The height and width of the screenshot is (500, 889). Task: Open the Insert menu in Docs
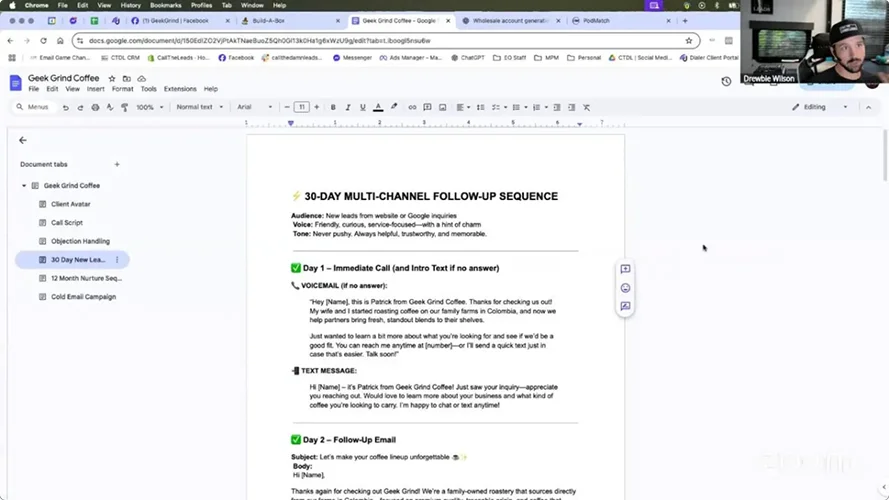pos(95,89)
